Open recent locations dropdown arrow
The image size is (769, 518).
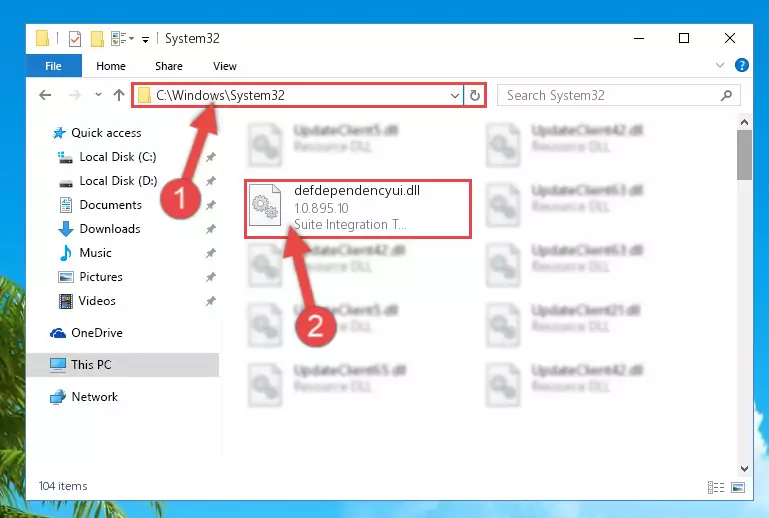(98, 95)
